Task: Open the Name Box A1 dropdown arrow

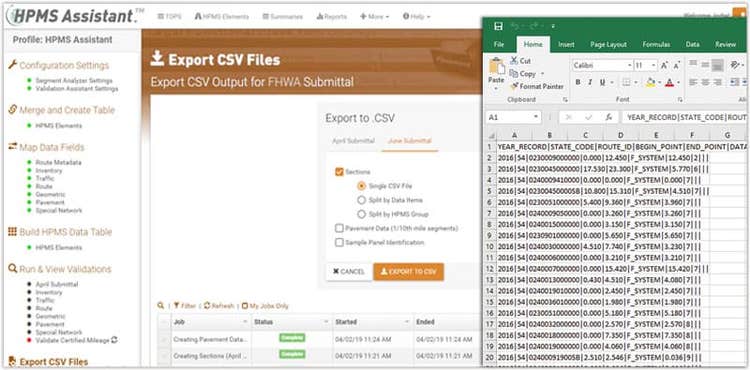Action: [x=536, y=117]
